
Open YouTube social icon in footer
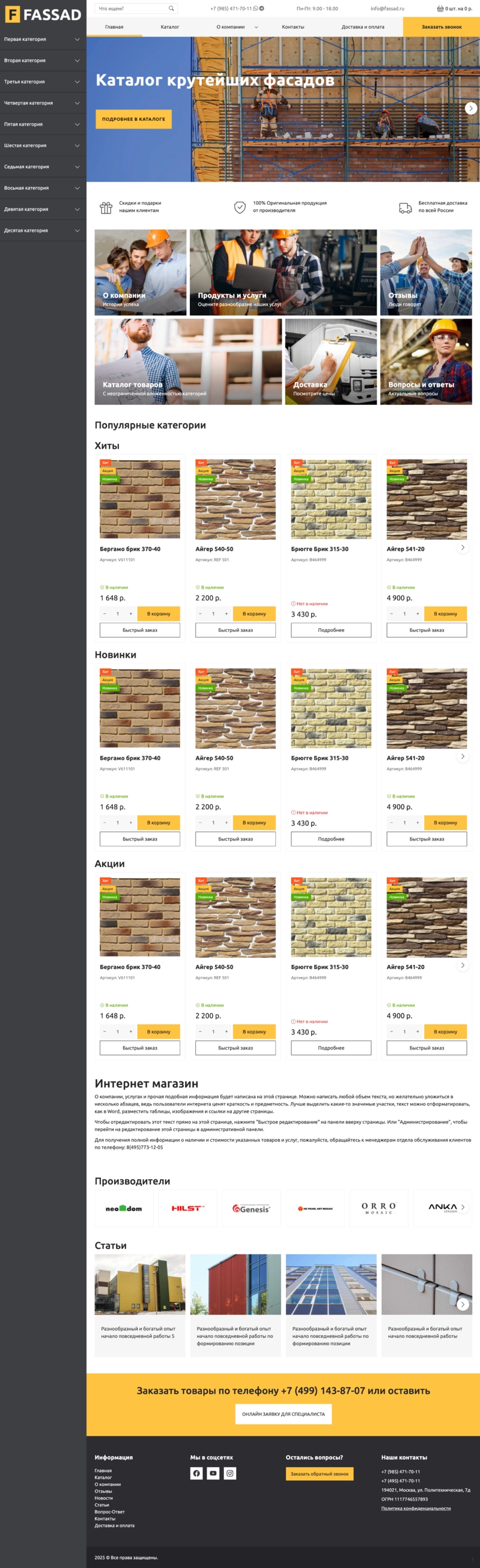pyautogui.click(x=213, y=1473)
